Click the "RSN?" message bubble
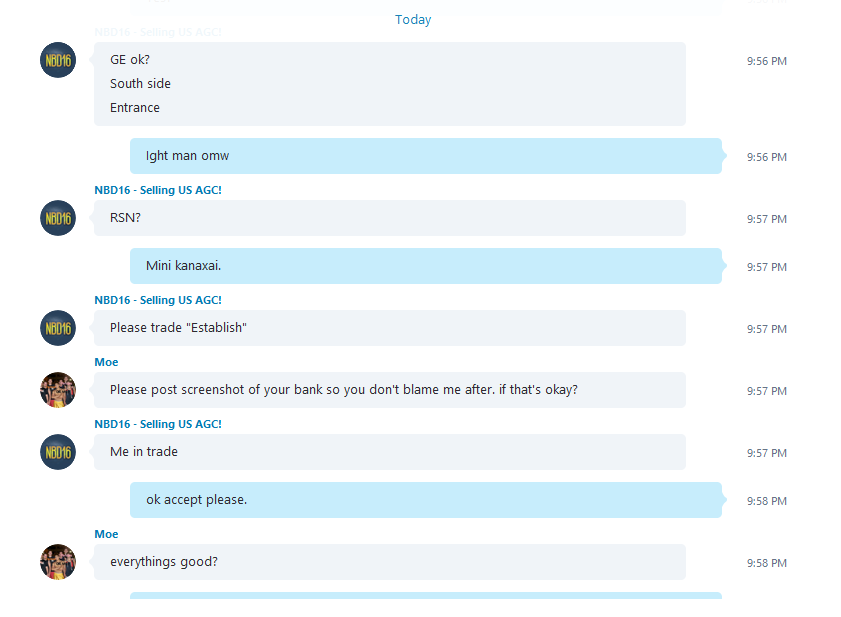The width and height of the screenshot is (841, 617). 390,218
